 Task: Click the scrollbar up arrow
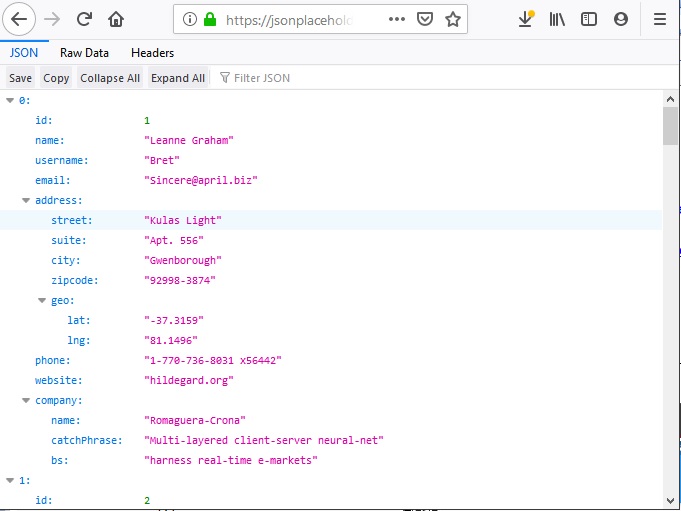pos(670,99)
